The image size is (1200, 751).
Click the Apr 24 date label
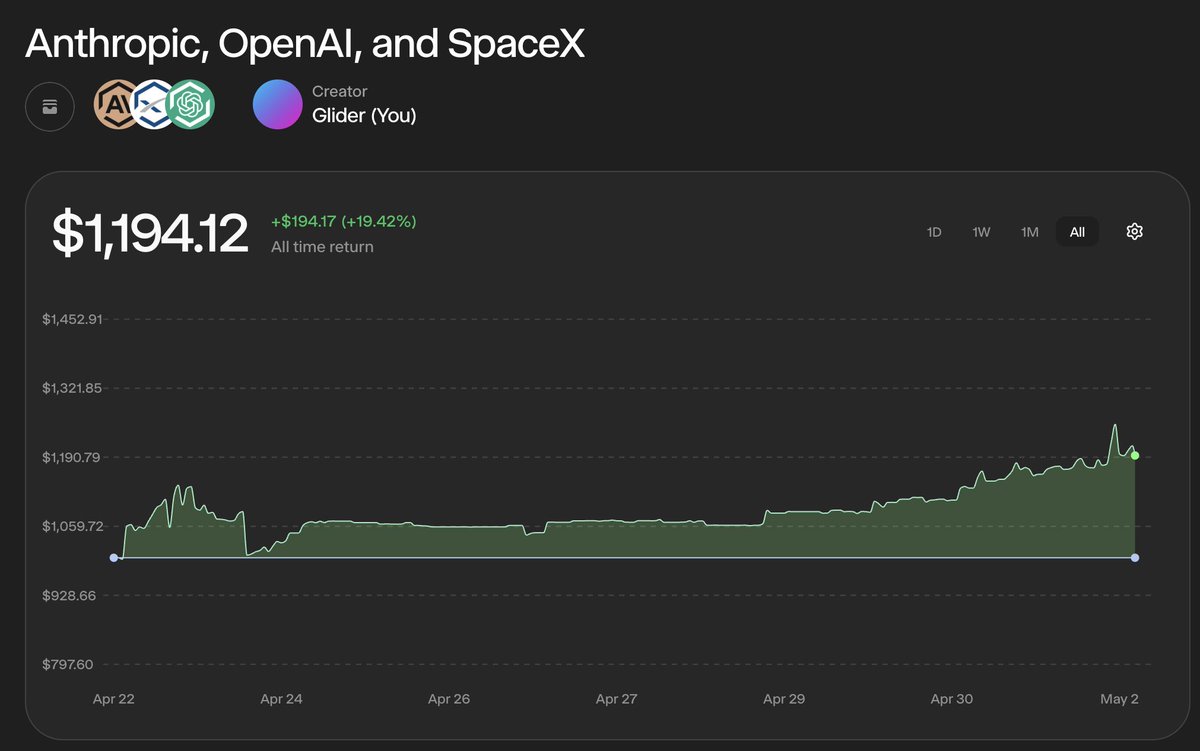(x=281, y=700)
